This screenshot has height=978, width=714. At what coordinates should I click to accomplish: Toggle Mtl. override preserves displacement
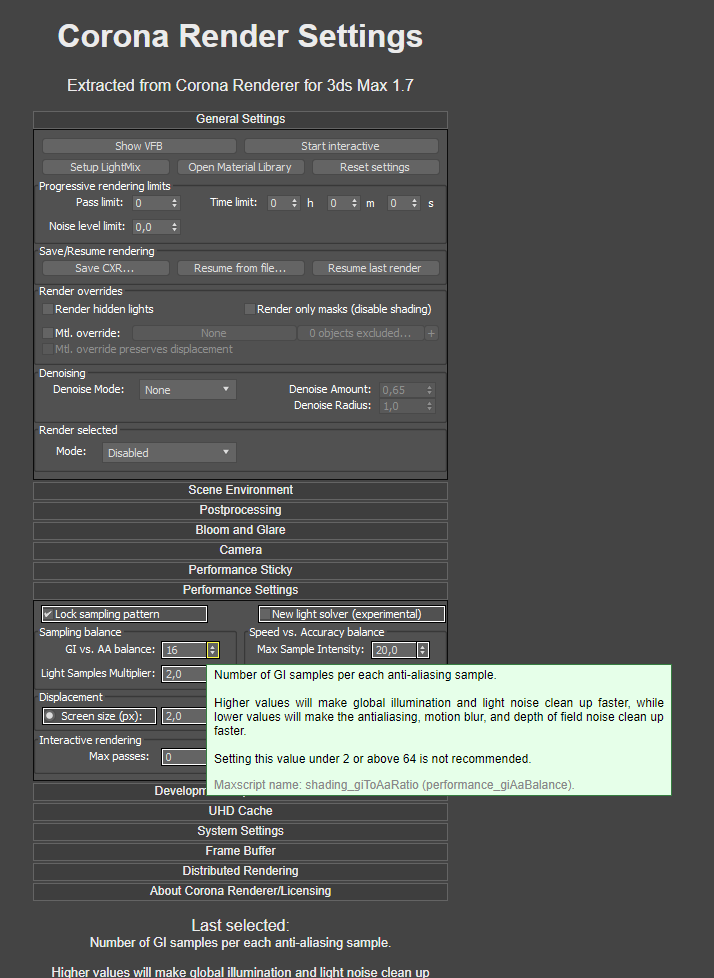47,349
